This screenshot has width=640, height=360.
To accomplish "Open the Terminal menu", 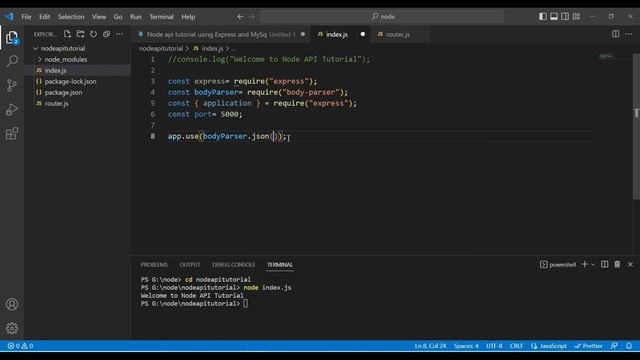I will point(161,17).
